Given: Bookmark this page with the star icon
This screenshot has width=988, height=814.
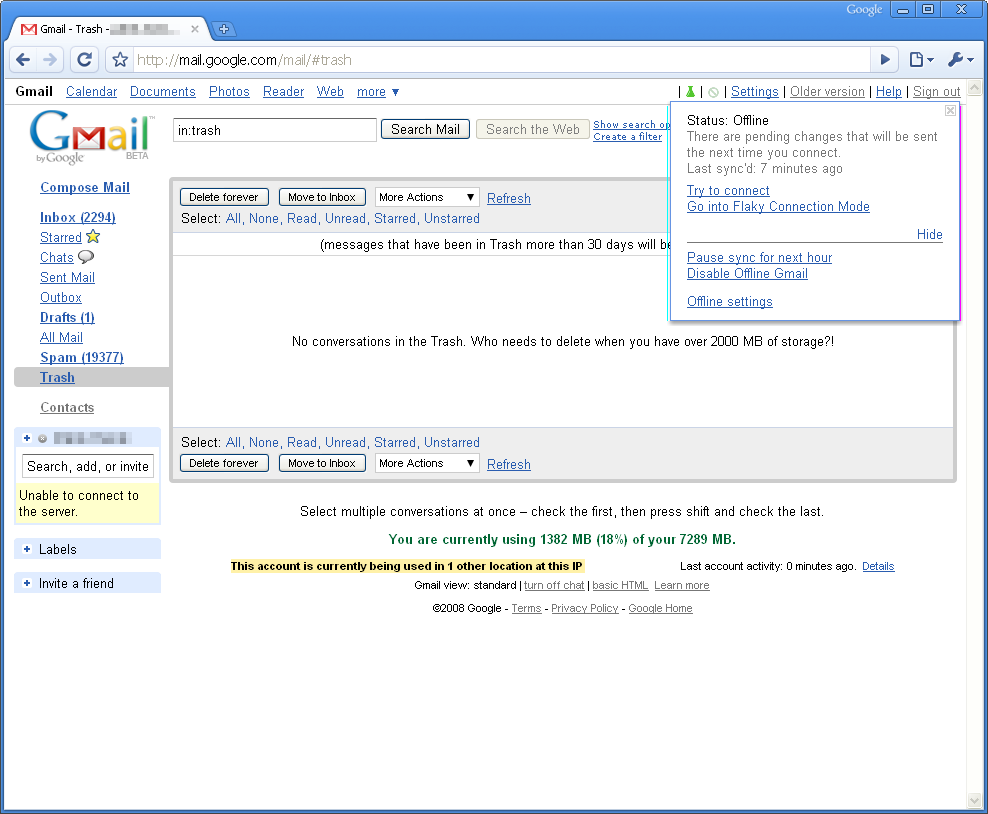Looking at the screenshot, I should pos(120,60).
